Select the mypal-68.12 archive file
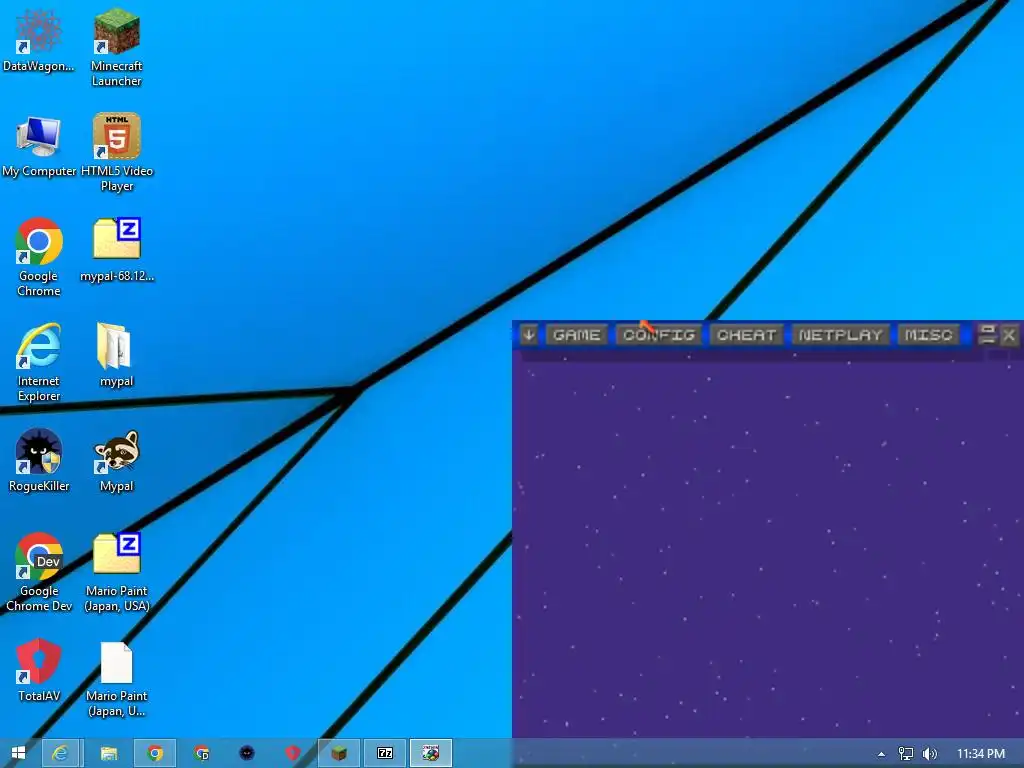This screenshot has width=1024, height=768. [117, 249]
